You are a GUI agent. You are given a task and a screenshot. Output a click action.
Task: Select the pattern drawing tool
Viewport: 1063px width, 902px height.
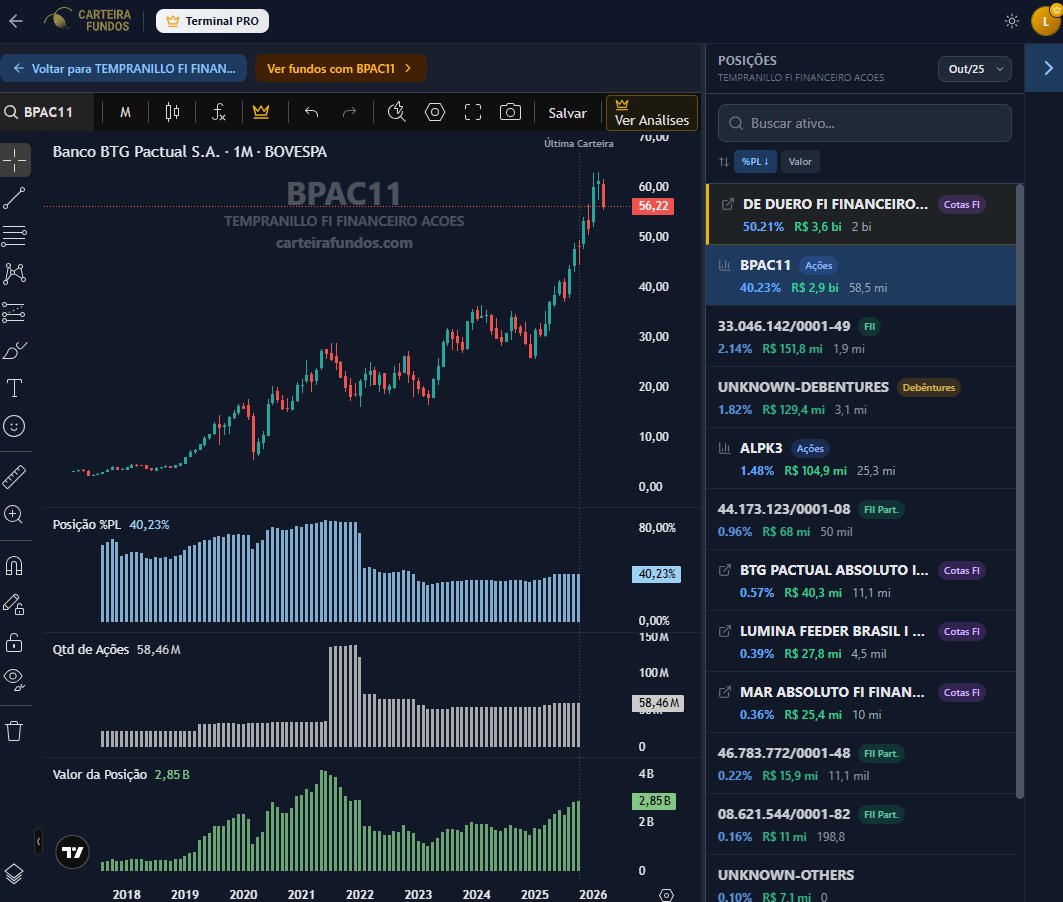coord(15,274)
